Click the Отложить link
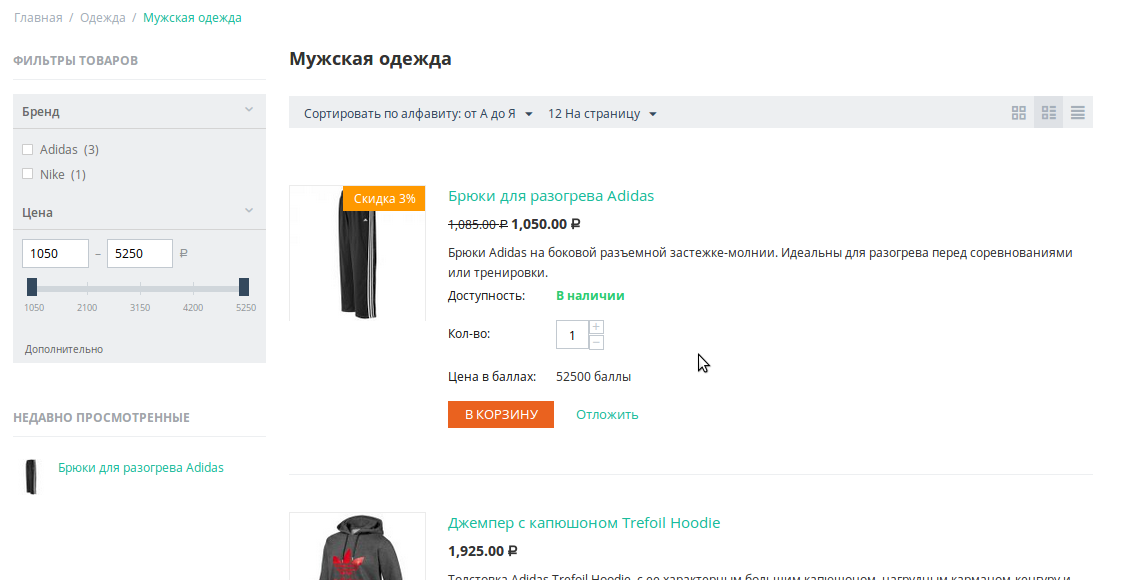Screen dimensions: 1132x580 [x=607, y=414]
